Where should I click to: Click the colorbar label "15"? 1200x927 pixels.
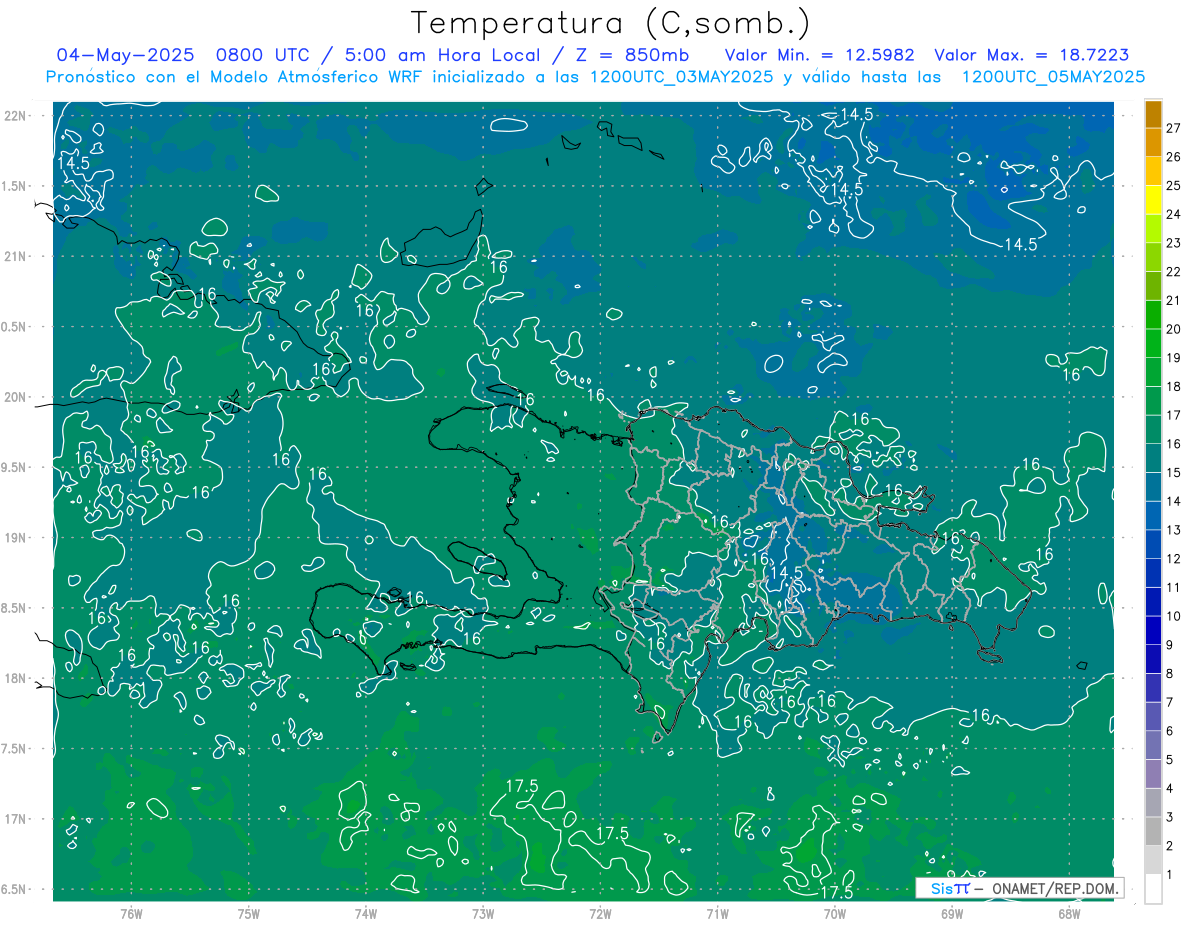tap(1174, 473)
